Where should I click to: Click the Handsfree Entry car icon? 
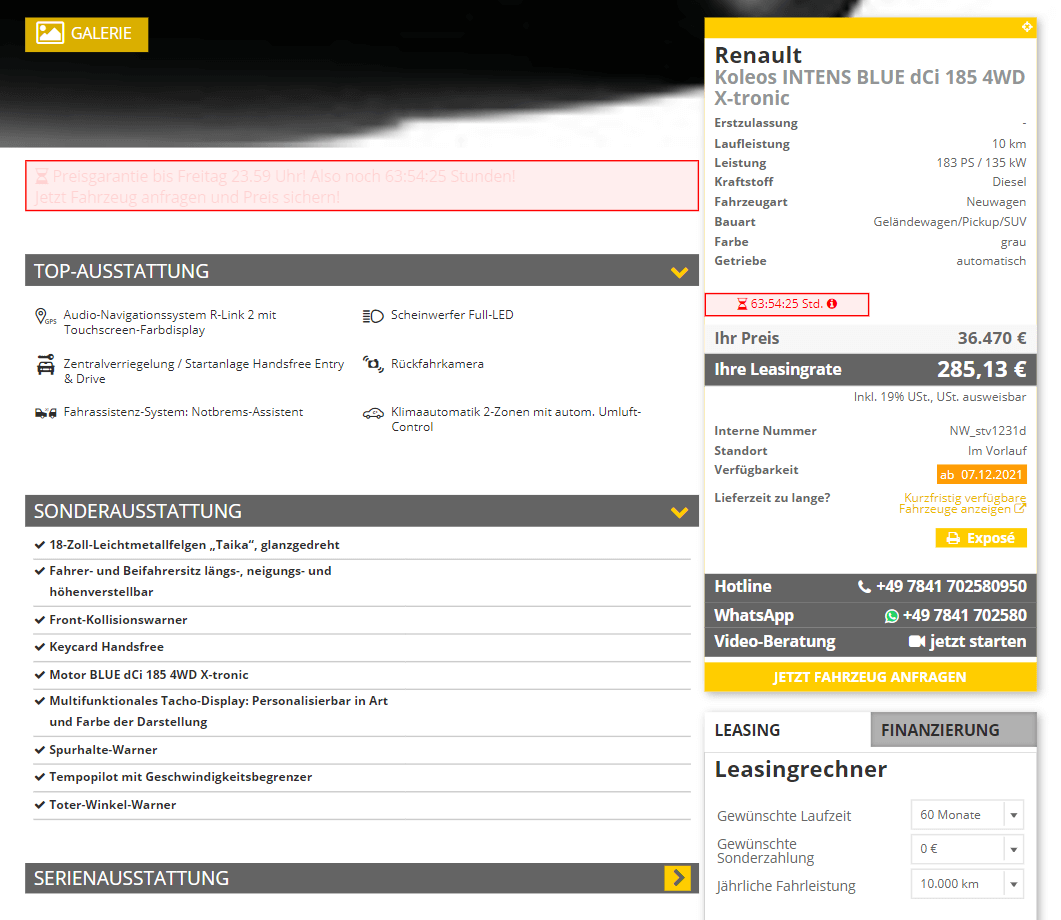click(45, 365)
